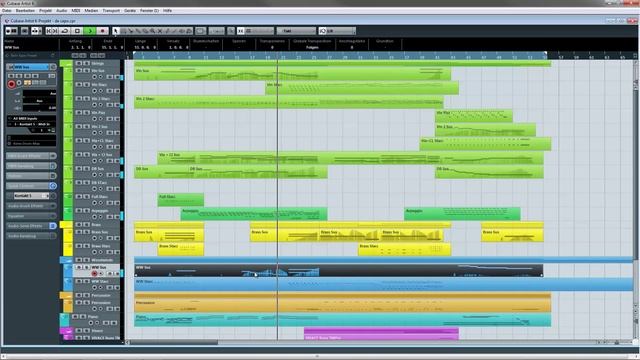
Task: Click the inspector volume slider
Action: coord(39,93)
